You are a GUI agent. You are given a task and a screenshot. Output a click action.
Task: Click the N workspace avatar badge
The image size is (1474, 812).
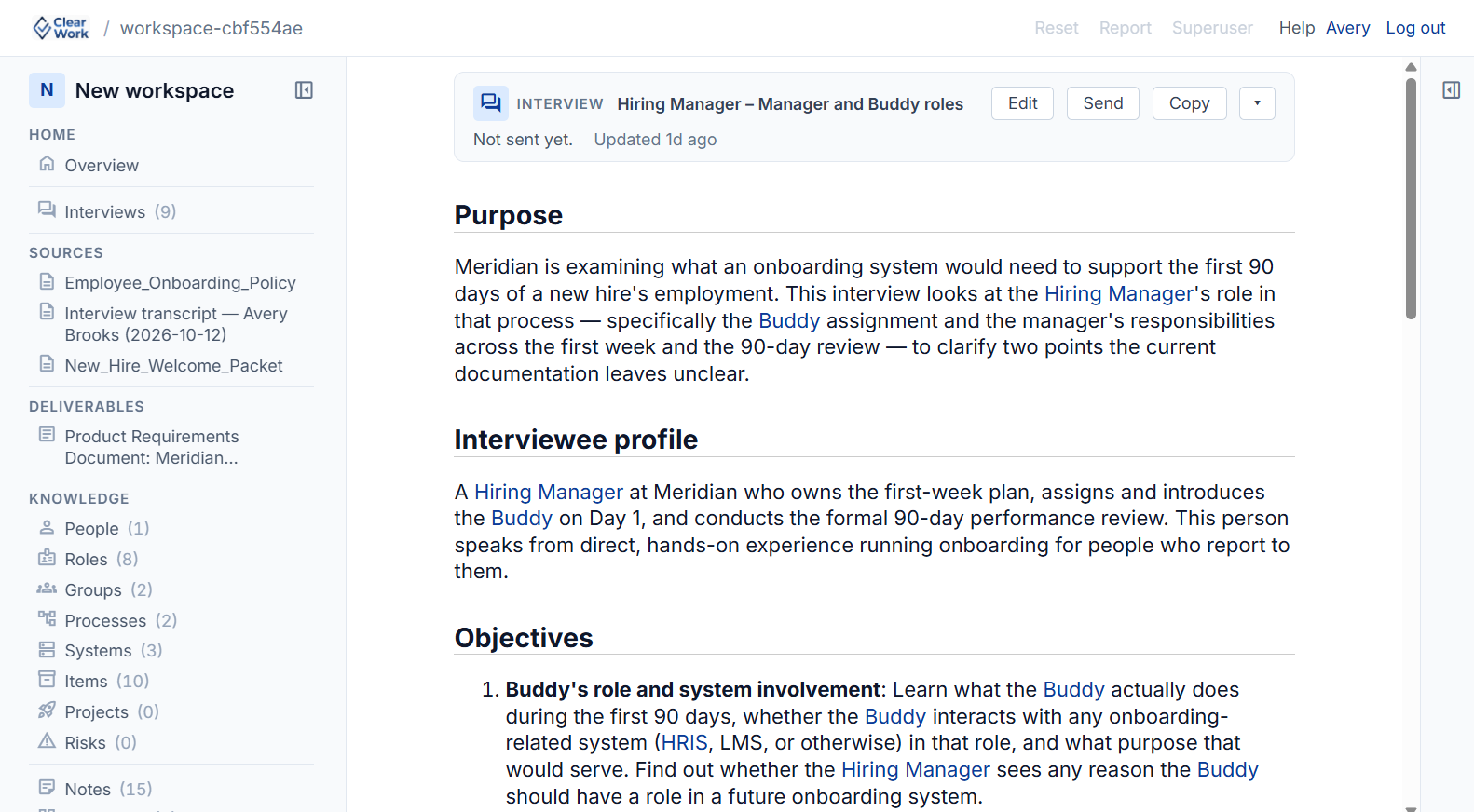tap(47, 90)
